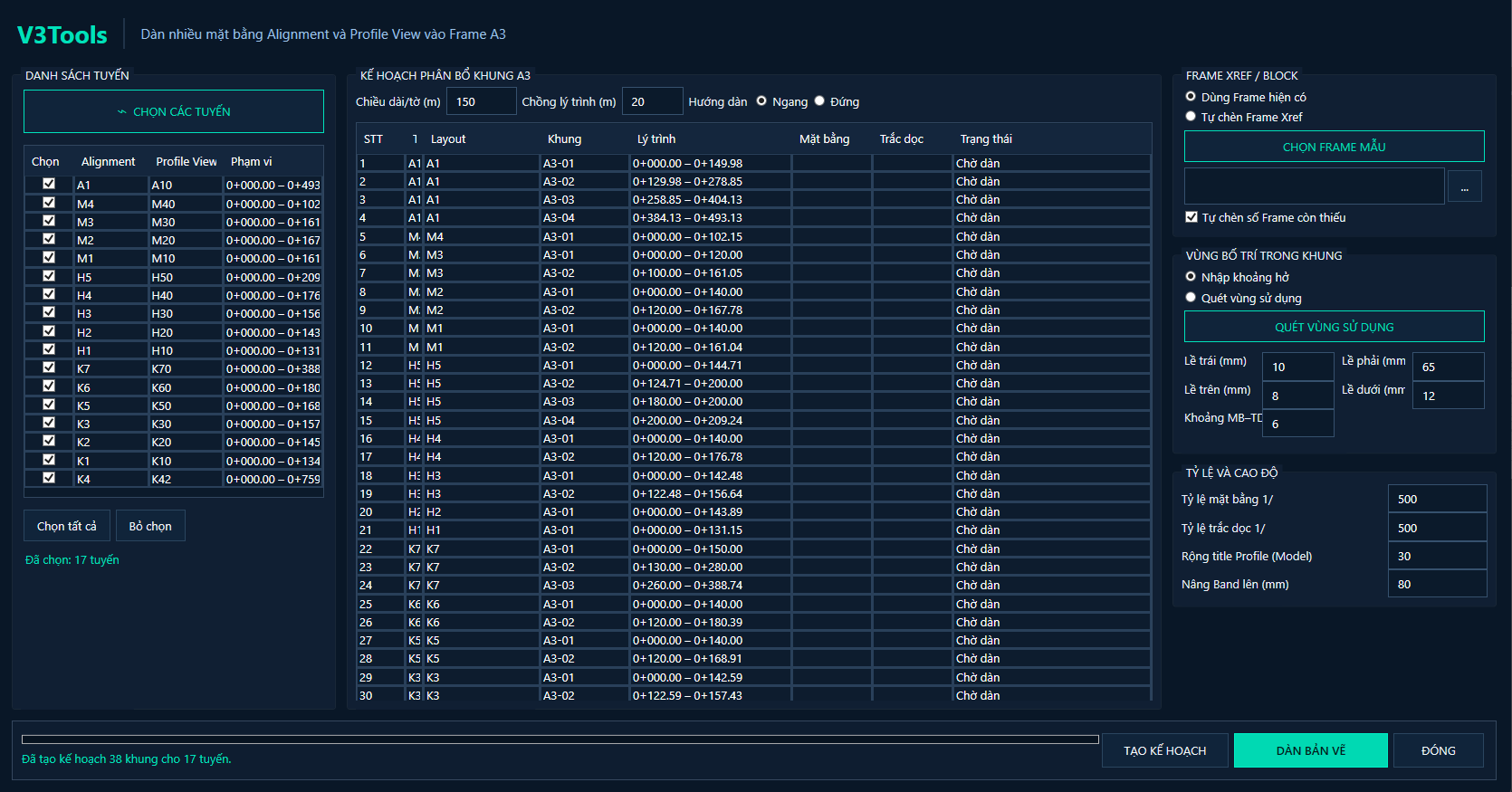1512x792 pixels.
Task: Click profile view cell H50
Action: (186, 277)
